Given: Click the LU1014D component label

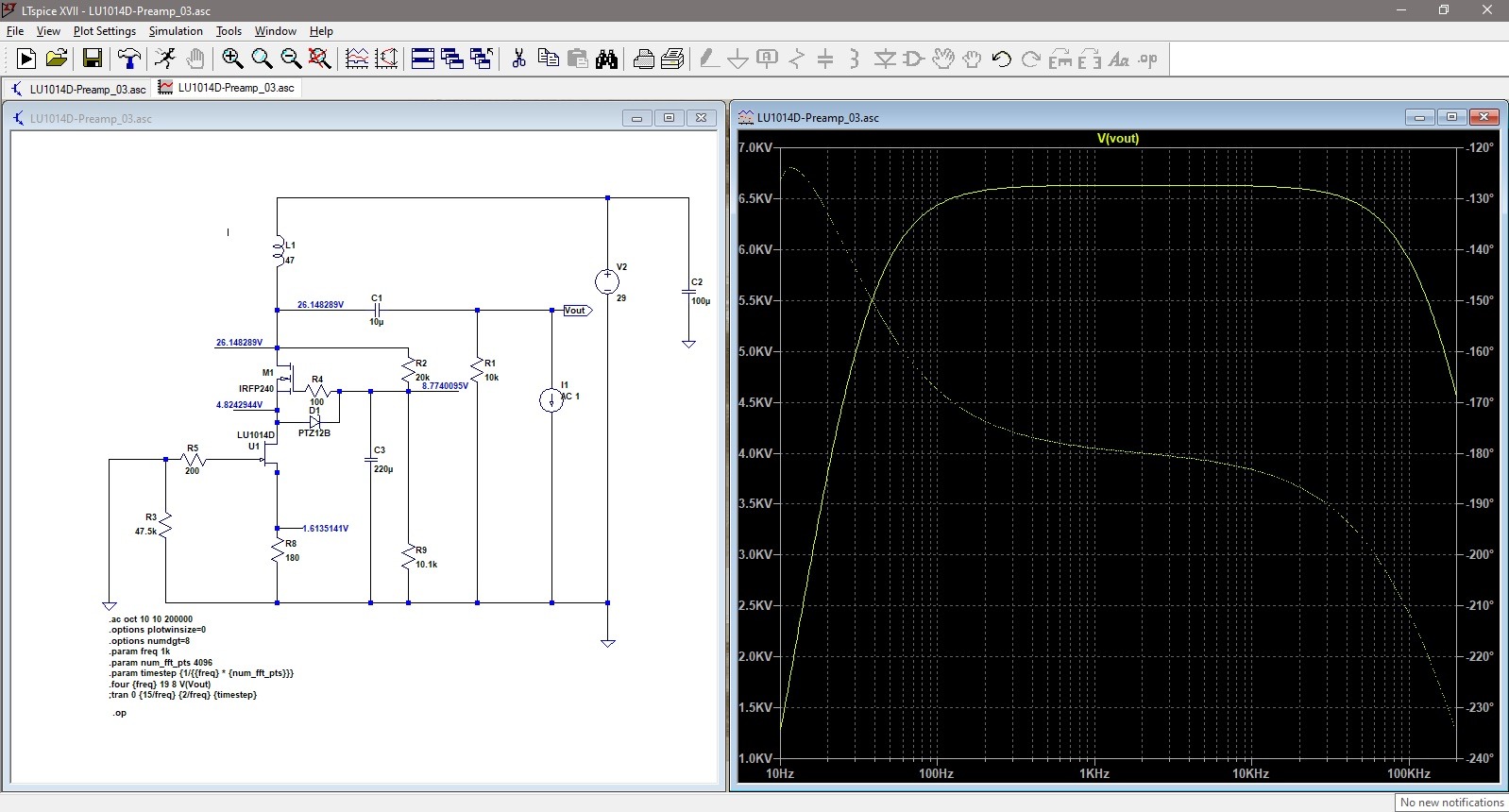Looking at the screenshot, I should [256, 435].
